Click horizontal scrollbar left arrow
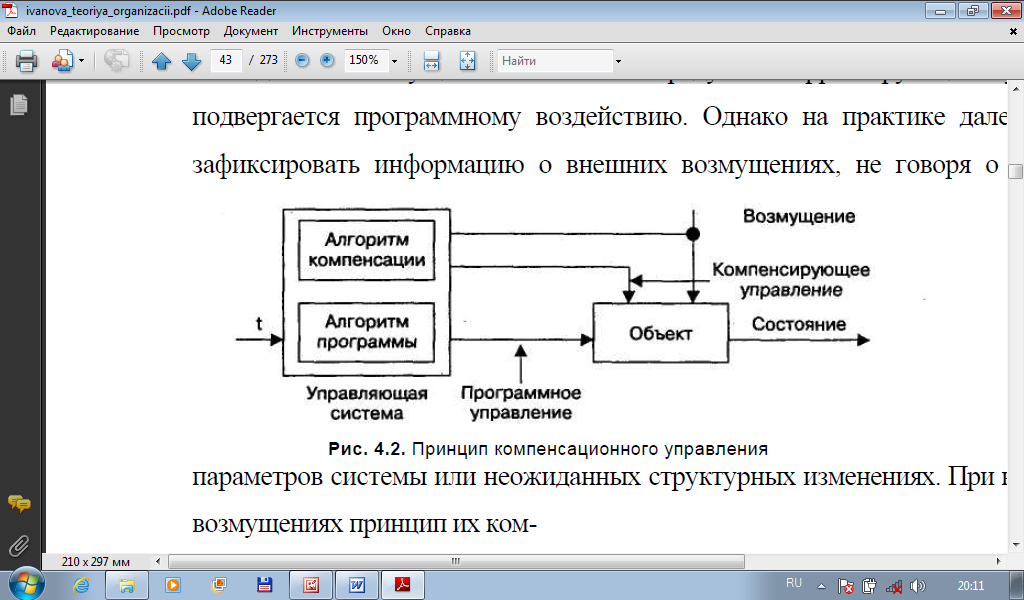Image resolution: width=1024 pixels, height=600 pixels. [x=157, y=561]
